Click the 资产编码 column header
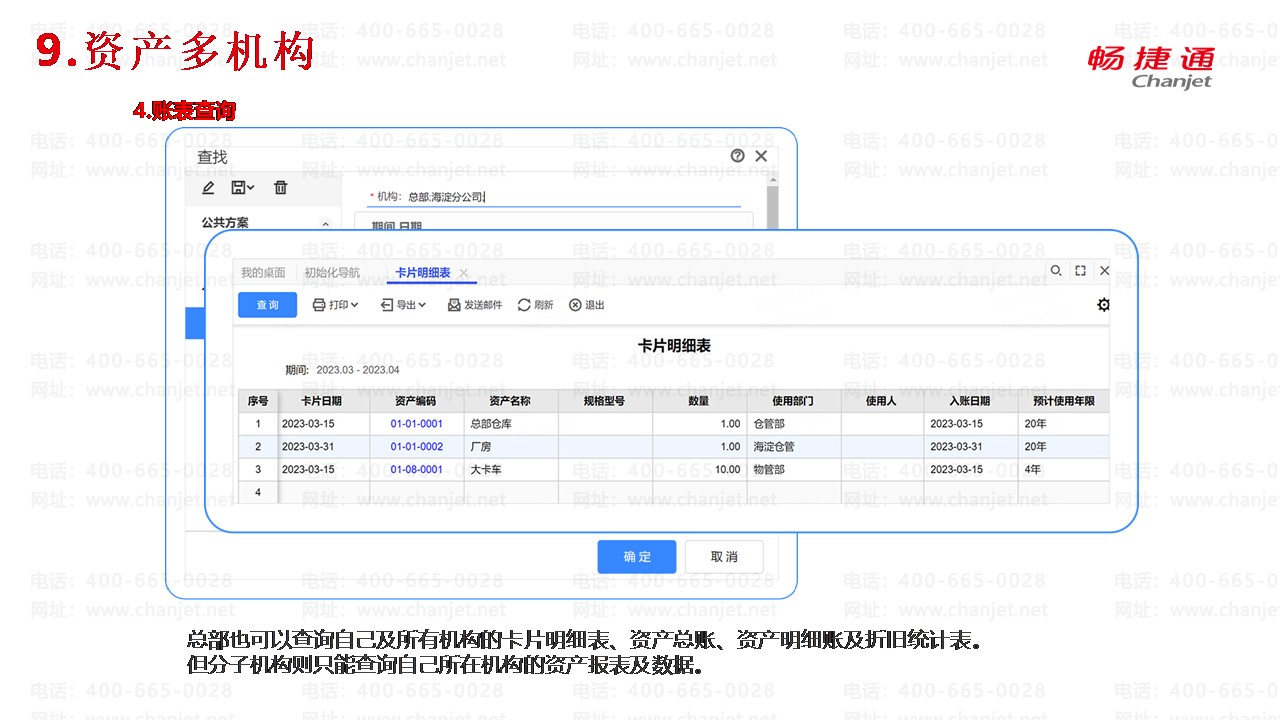The height and width of the screenshot is (720, 1280). [x=416, y=401]
